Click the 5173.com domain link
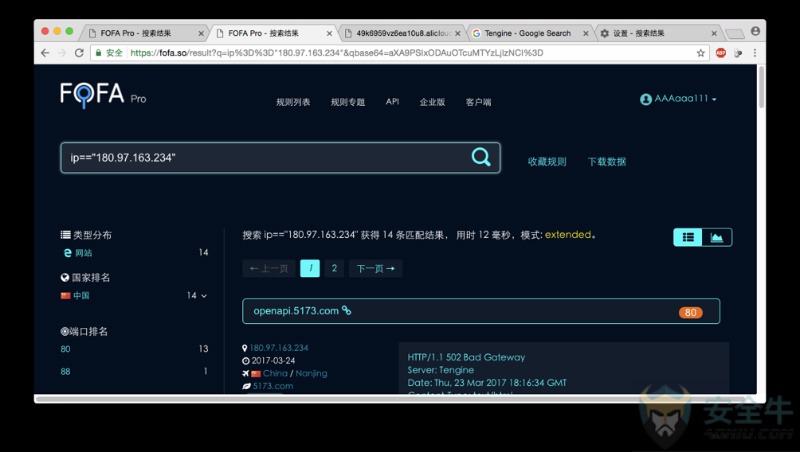 point(273,386)
